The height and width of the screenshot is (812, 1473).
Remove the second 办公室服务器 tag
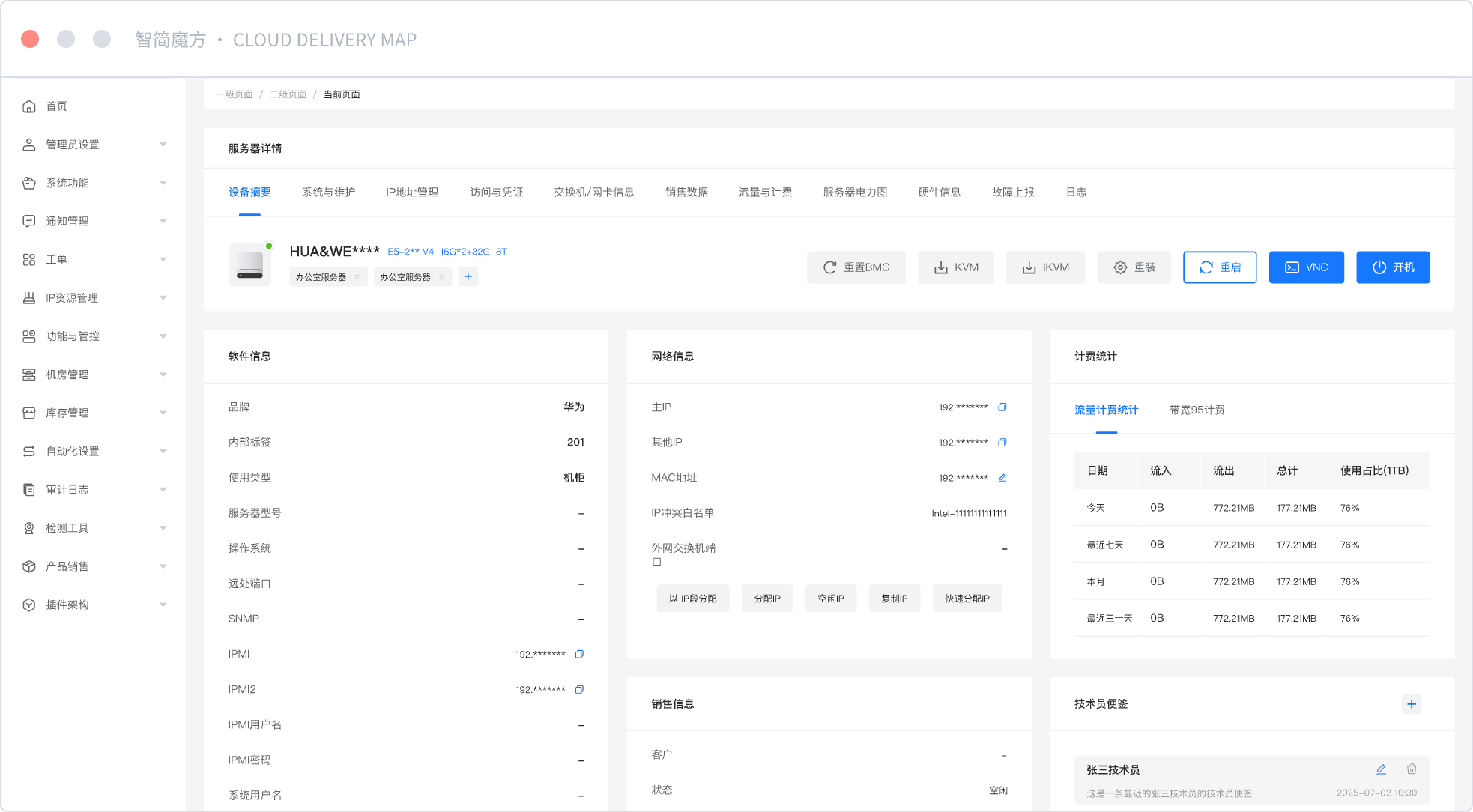tap(441, 277)
